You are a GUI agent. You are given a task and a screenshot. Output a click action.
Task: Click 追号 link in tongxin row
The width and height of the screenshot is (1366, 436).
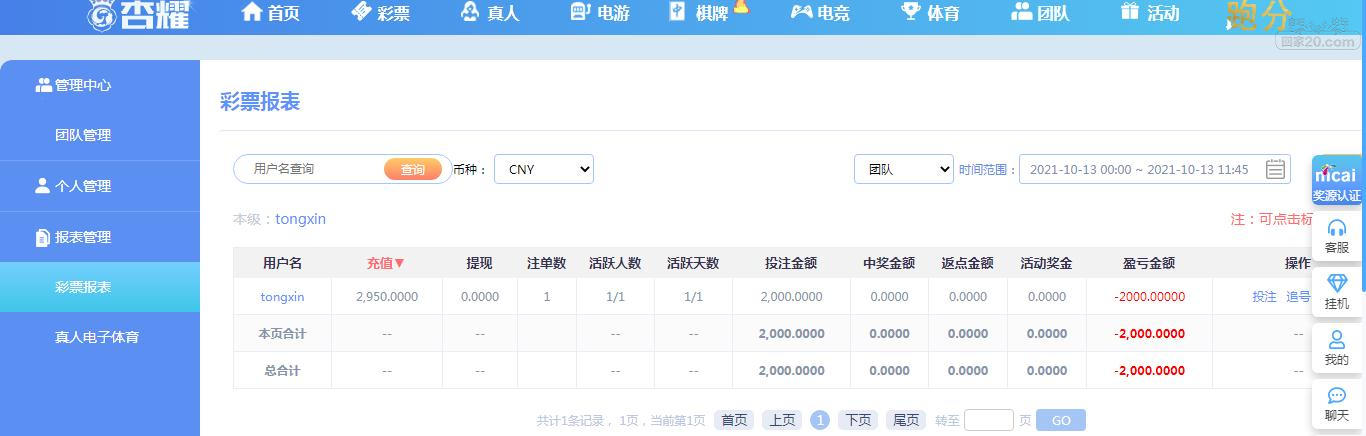tap(1298, 297)
